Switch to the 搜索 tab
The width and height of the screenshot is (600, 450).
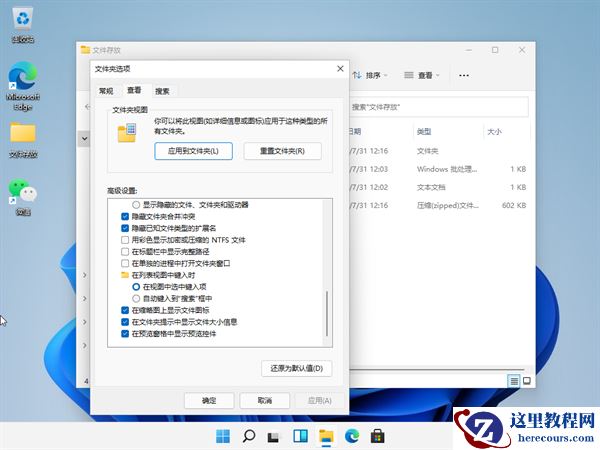pyautogui.click(x=162, y=91)
